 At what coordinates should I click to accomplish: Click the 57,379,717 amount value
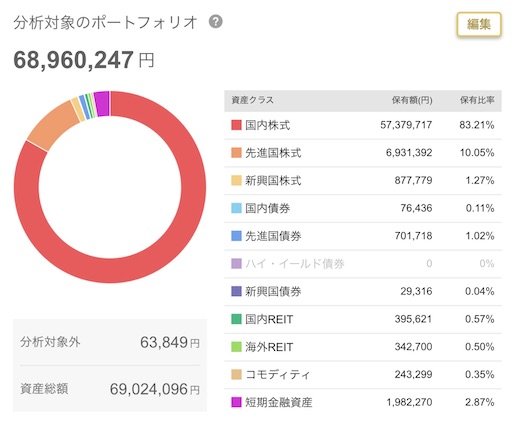click(x=406, y=125)
